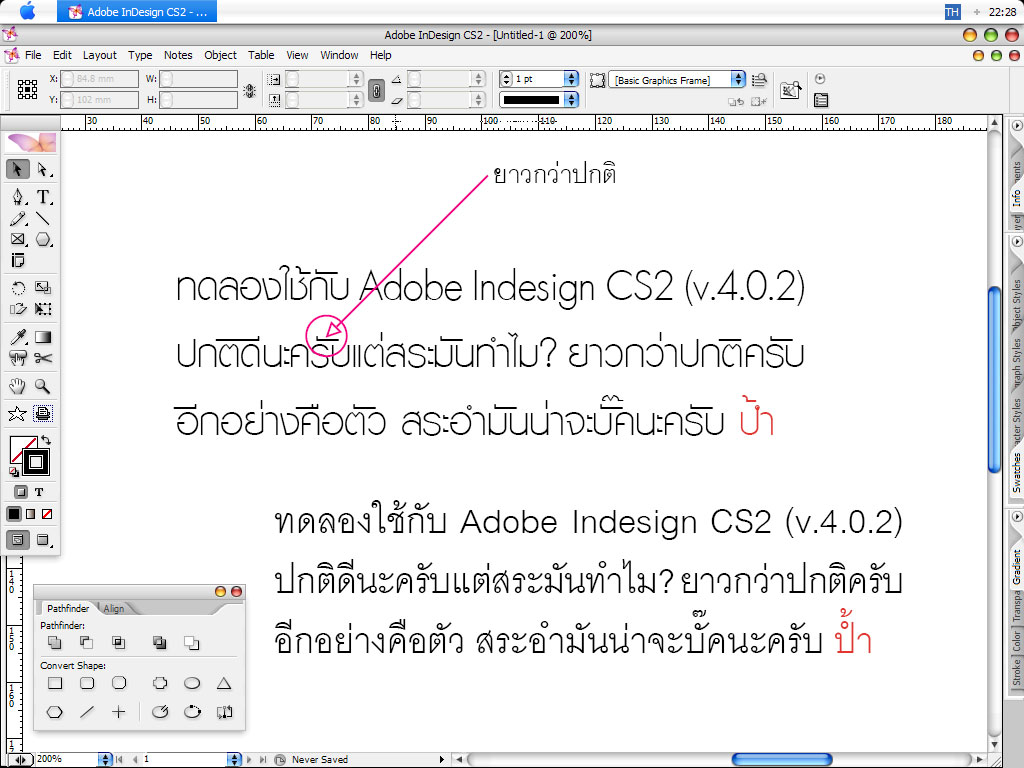This screenshot has width=1024, height=768.
Task: Click the stroke color swatch in toolbox
Action: pyautogui.click(x=36, y=462)
